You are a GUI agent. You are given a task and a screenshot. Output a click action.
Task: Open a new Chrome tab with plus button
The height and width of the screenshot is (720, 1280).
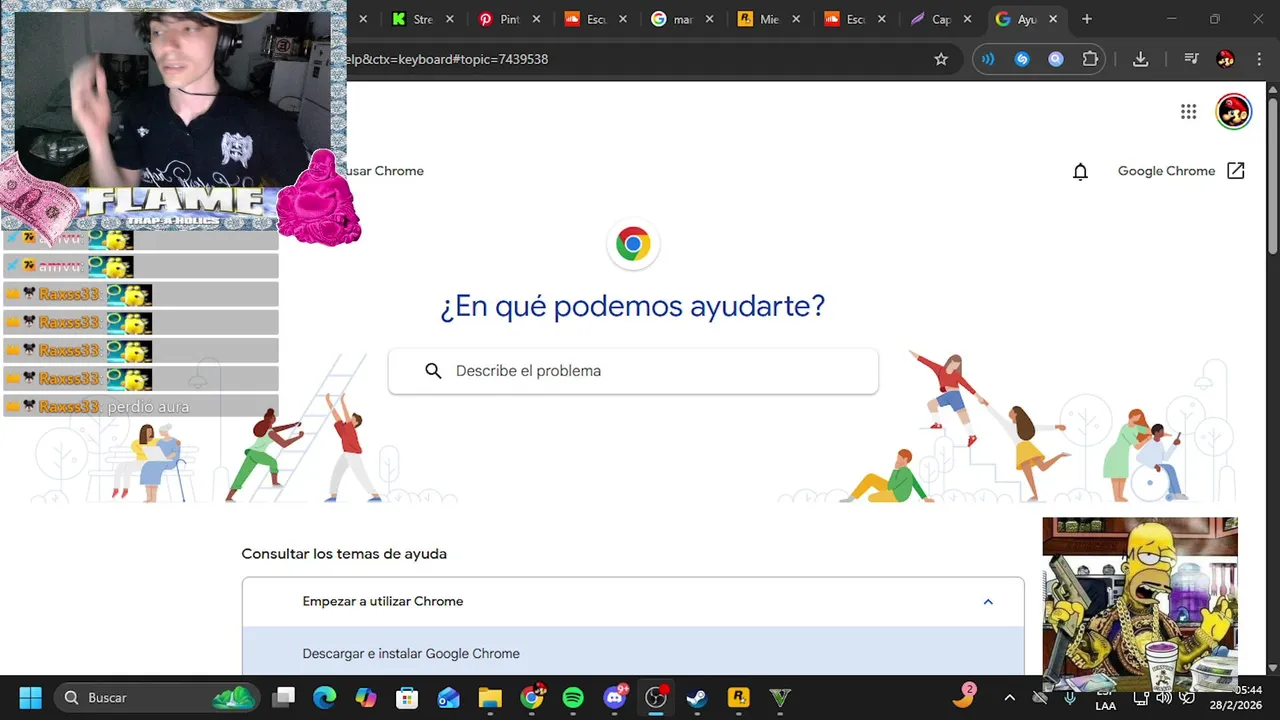pyautogui.click(x=1087, y=19)
